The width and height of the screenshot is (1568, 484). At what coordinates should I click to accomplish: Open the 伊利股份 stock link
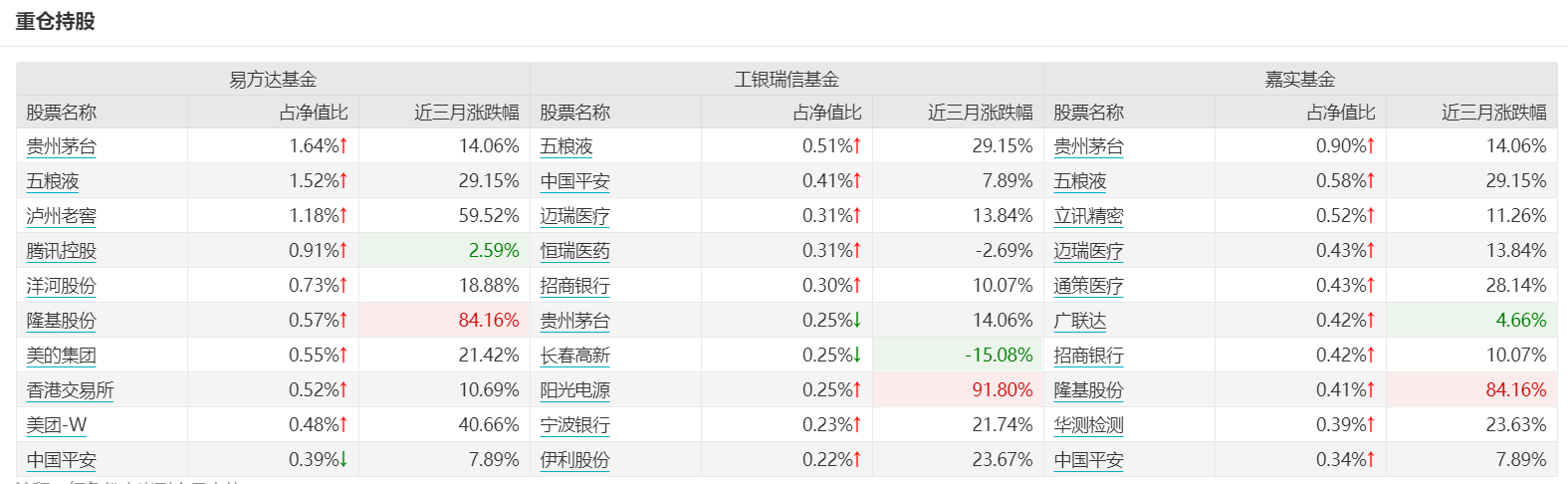574,460
